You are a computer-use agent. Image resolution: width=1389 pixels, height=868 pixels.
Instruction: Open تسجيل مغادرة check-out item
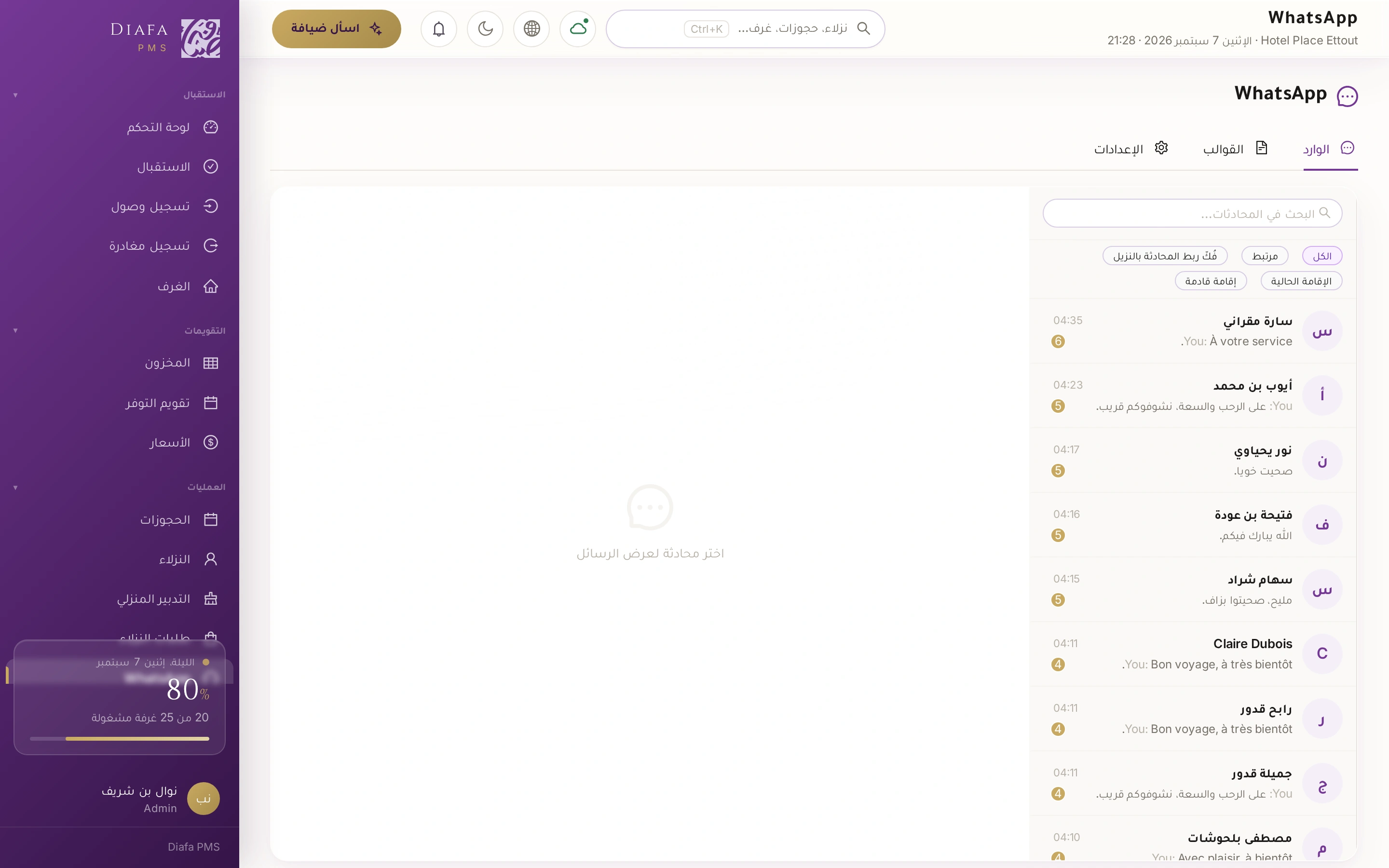(x=120, y=246)
